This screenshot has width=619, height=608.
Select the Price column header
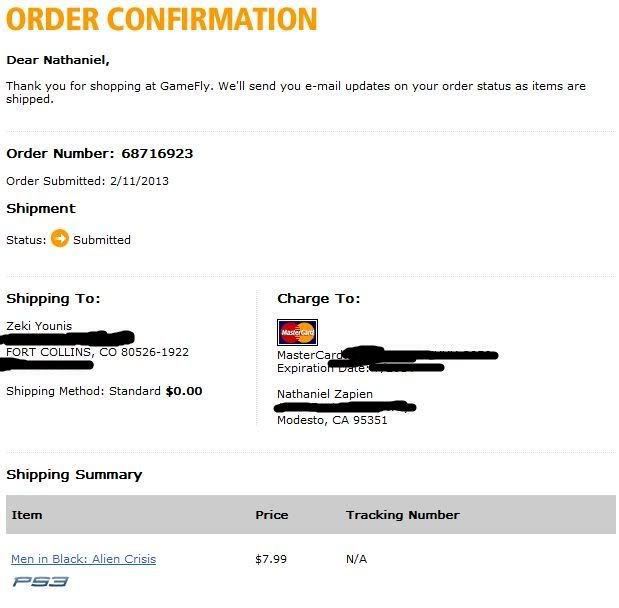pos(272,515)
